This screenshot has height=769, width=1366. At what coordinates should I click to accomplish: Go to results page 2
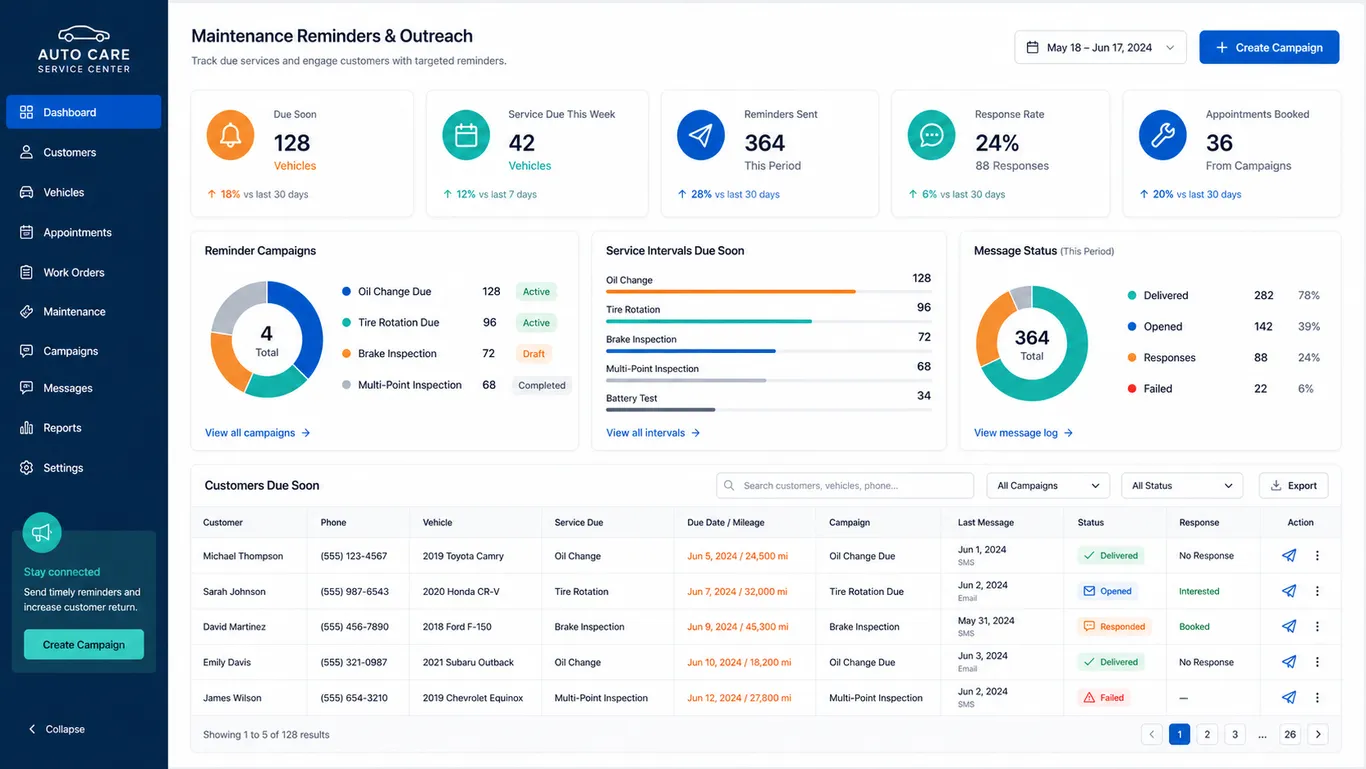[1207, 735]
